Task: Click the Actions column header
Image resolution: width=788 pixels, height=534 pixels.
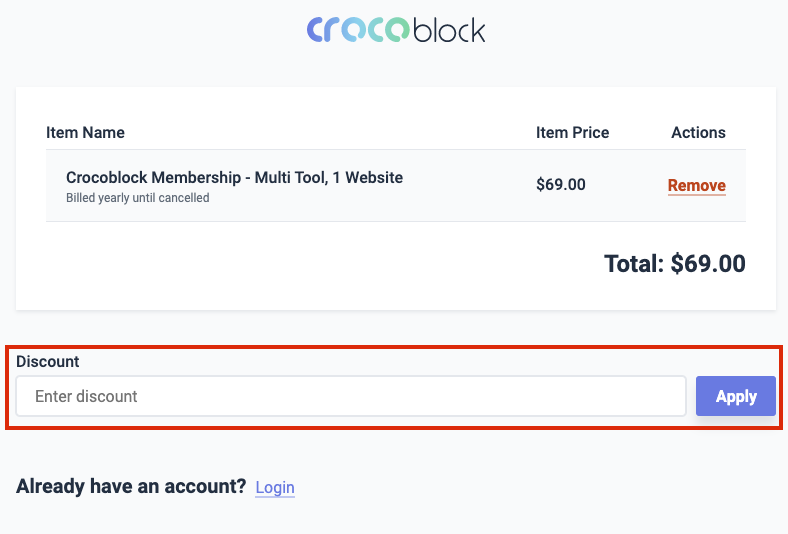Action: (699, 133)
